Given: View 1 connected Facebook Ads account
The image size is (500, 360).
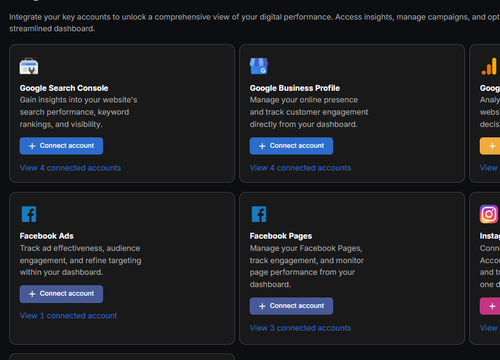Looking at the screenshot, I should coord(68,316).
